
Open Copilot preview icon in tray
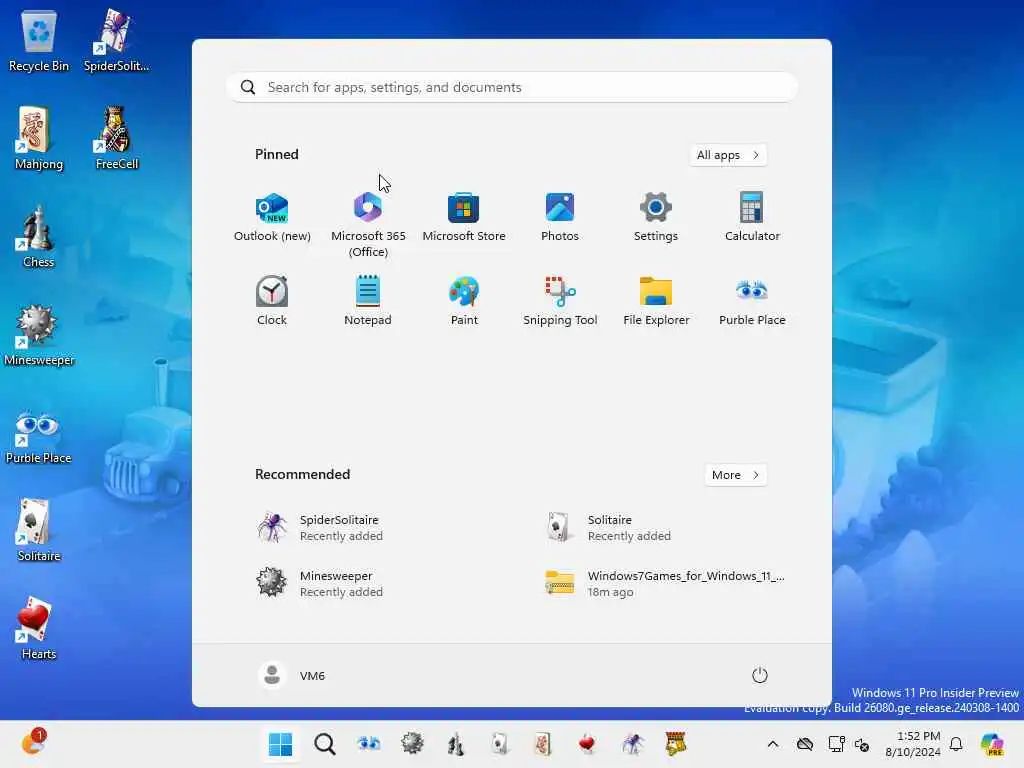pos(992,744)
